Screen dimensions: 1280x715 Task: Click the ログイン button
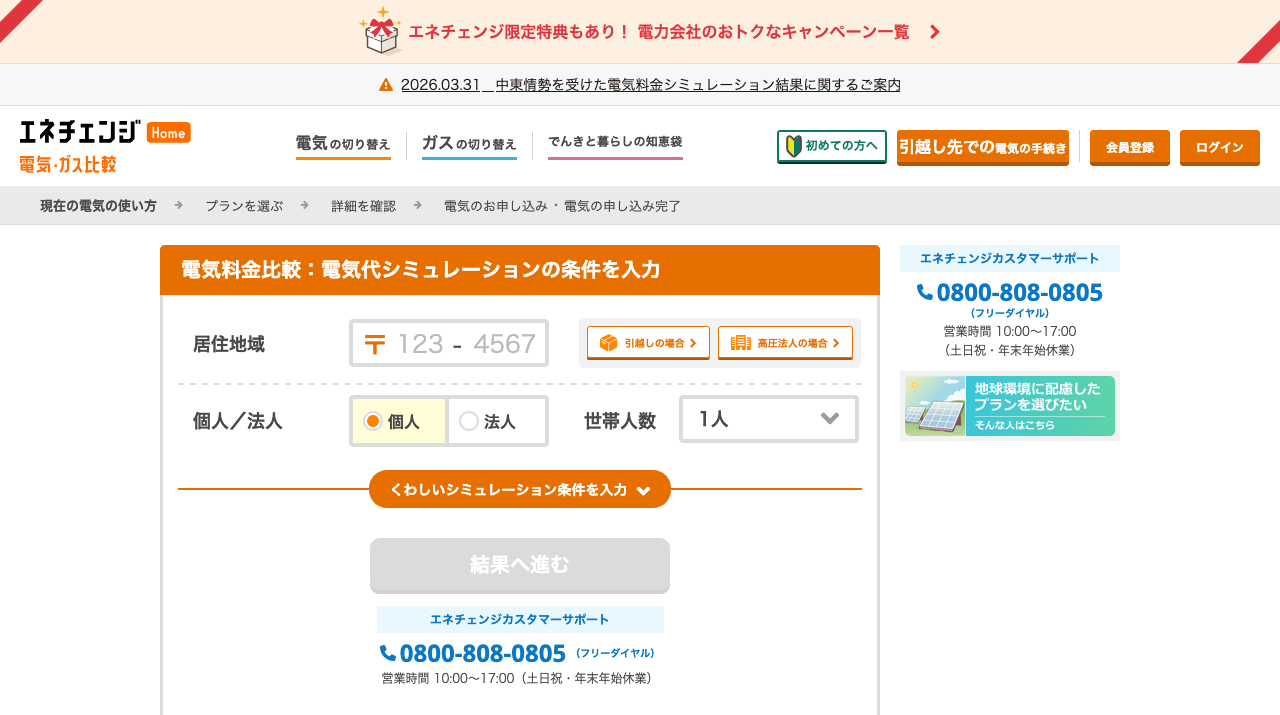(x=1220, y=147)
